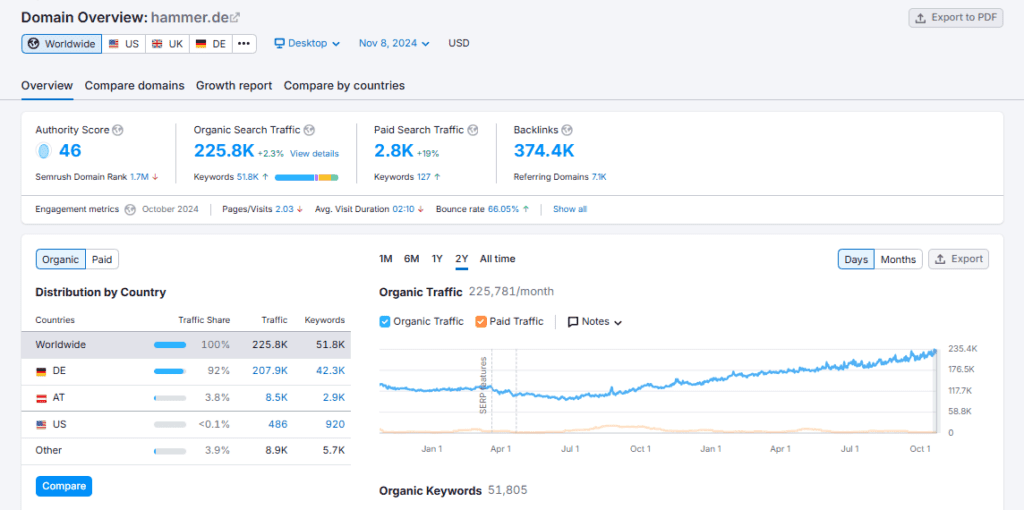Select the US flag country filter

(123, 44)
